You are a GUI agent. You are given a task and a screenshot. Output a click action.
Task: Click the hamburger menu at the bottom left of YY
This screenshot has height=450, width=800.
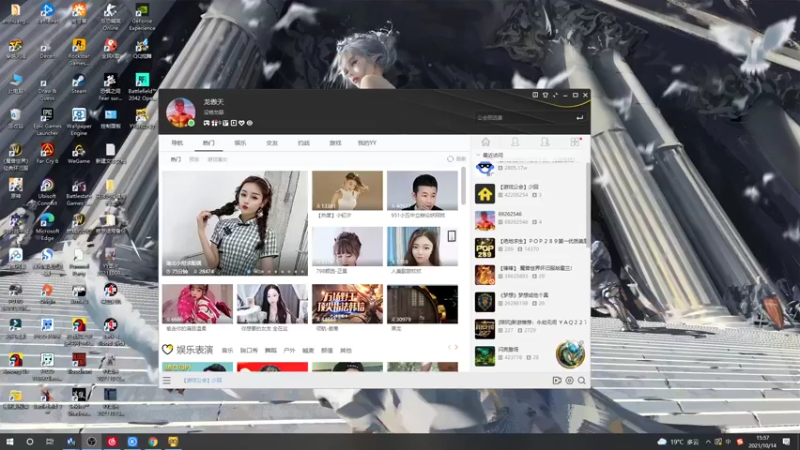click(x=167, y=380)
